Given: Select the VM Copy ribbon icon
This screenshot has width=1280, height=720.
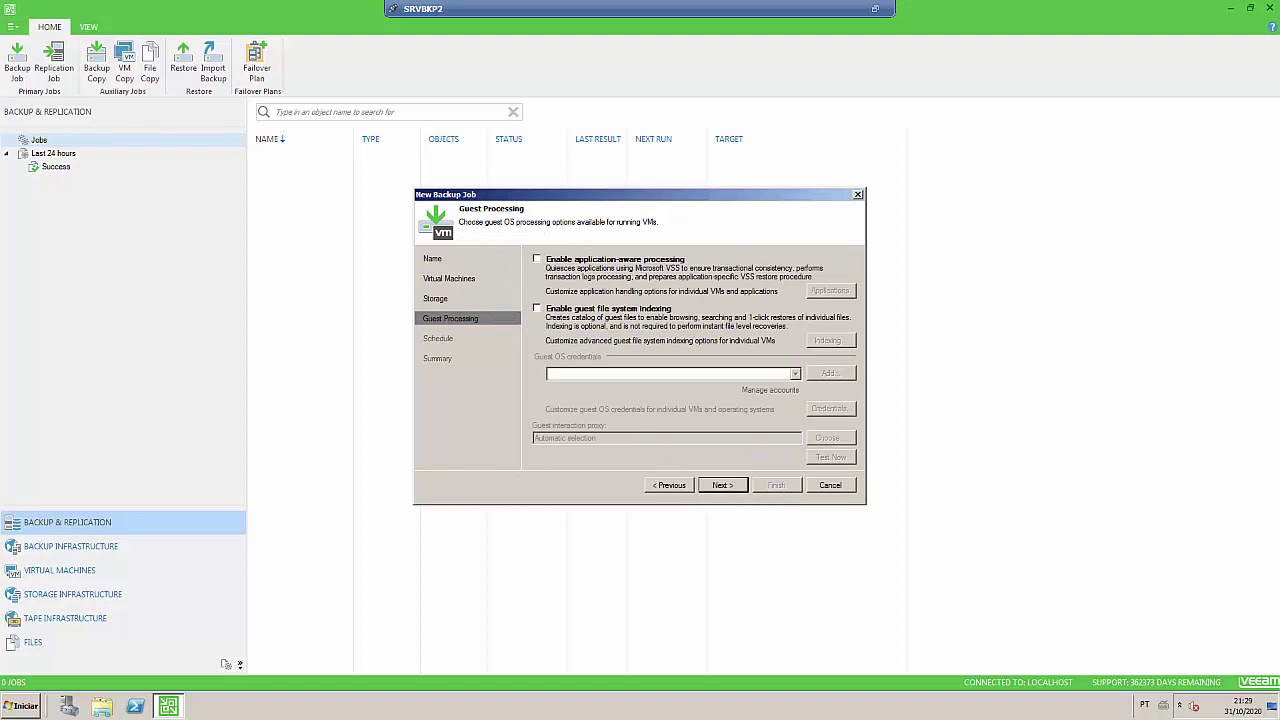Looking at the screenshot, I should (124, 62).
